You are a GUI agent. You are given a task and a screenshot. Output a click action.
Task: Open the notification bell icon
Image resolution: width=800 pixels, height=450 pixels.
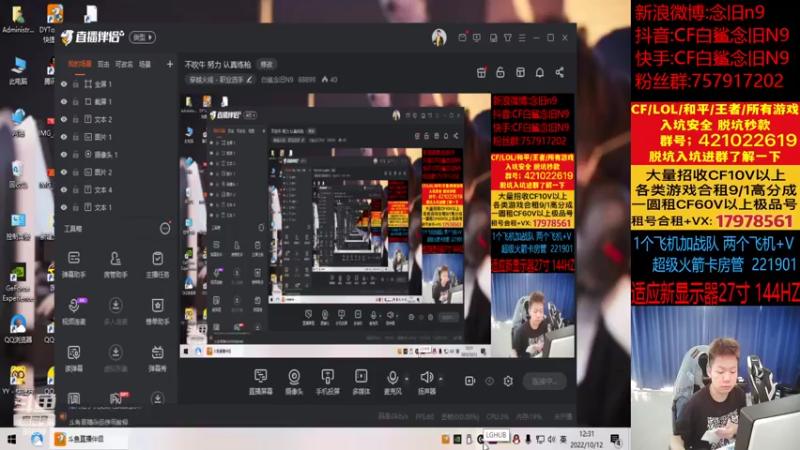[x=540, y=72]
